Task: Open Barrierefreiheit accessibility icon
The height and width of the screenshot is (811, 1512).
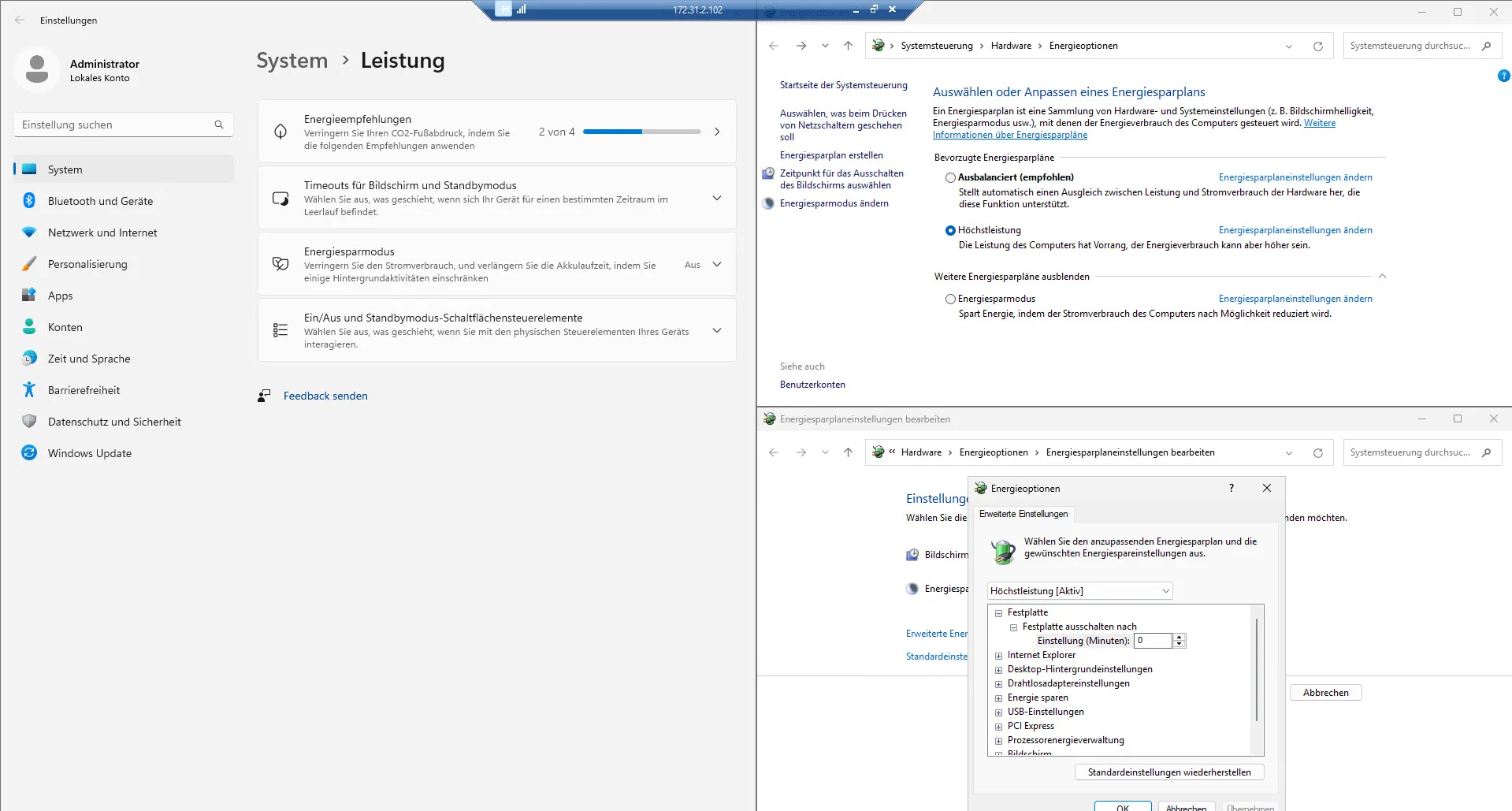Action: pyautogui.click(x=29, y=390)
